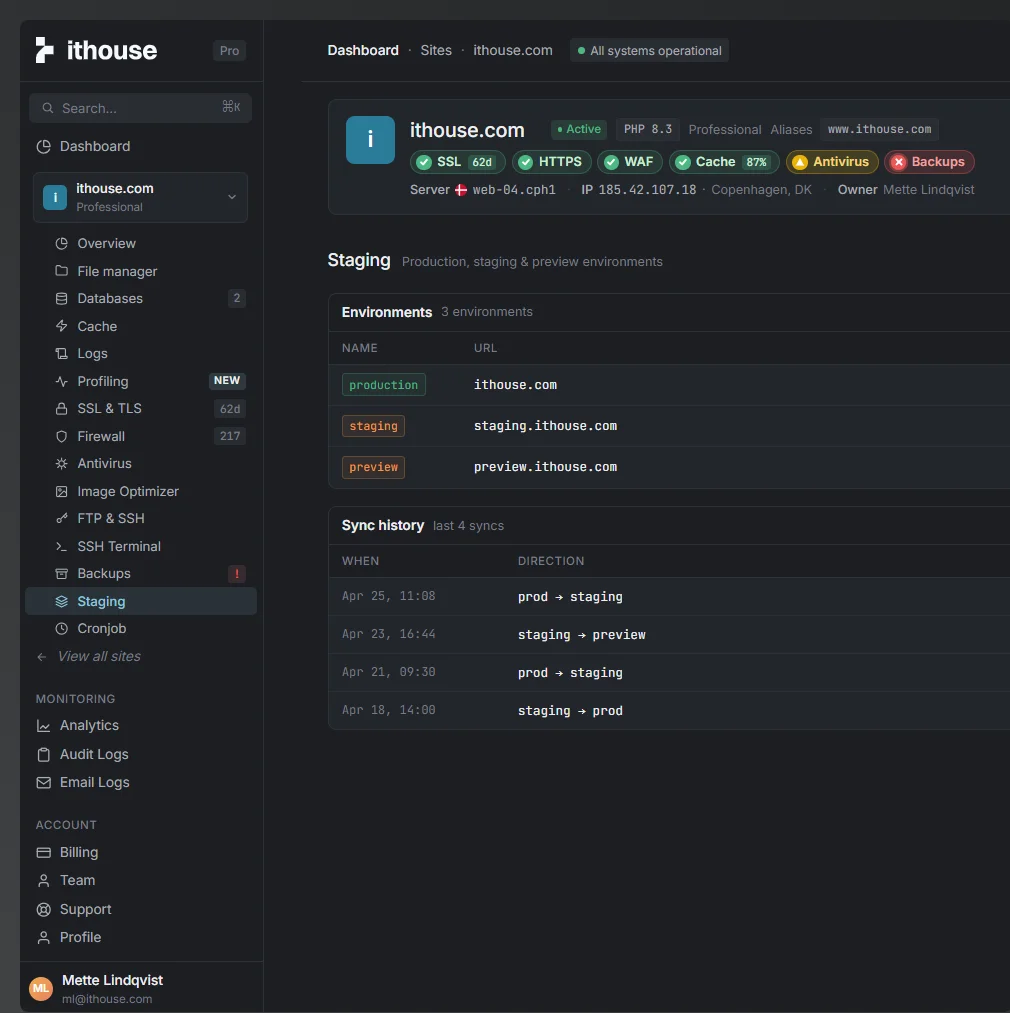Click the Logs scroll icon

(61, 353)
